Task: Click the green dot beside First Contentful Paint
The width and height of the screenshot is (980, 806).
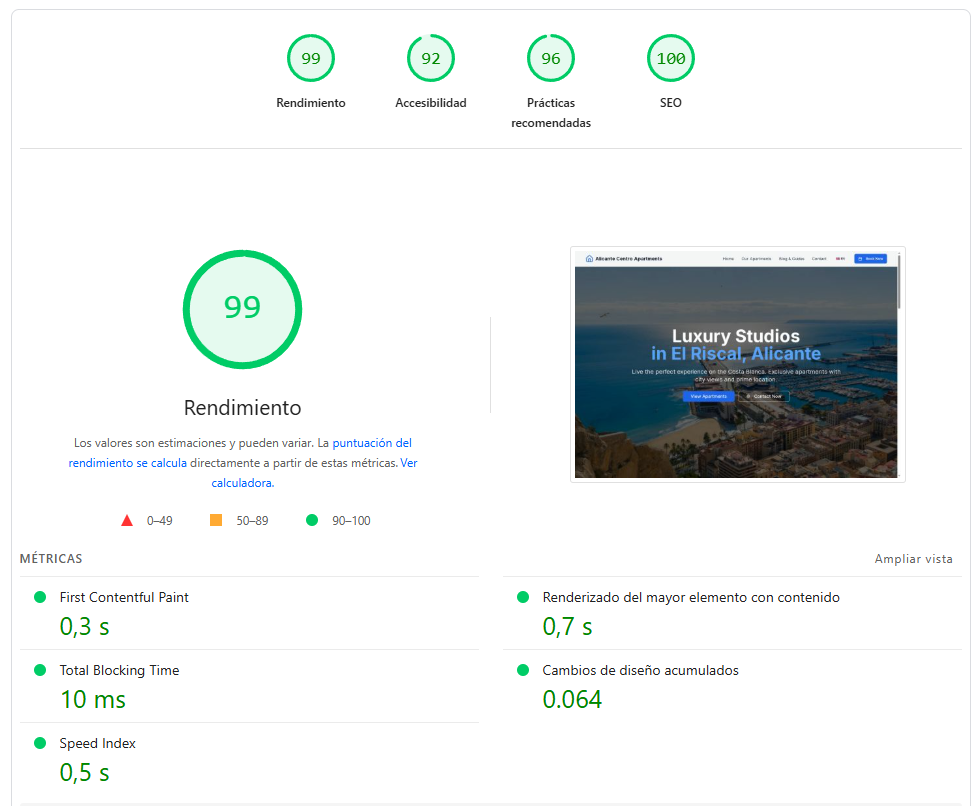Action: [39, 597]
